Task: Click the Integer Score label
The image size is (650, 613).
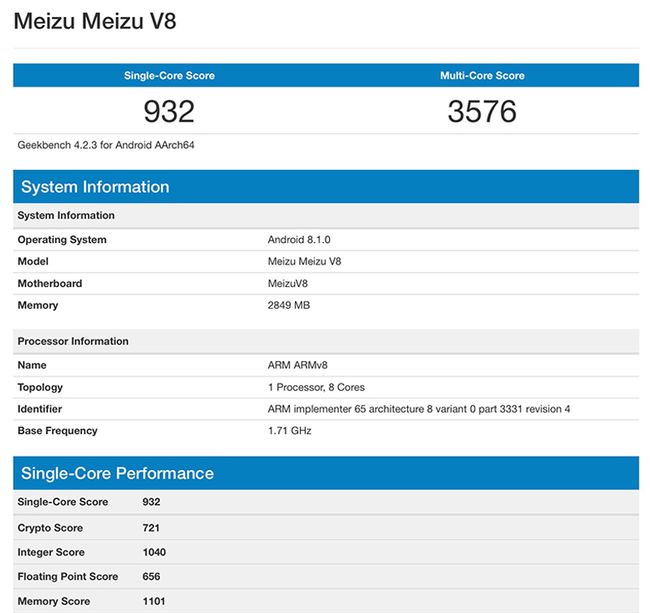Action: tap(51, 552)
